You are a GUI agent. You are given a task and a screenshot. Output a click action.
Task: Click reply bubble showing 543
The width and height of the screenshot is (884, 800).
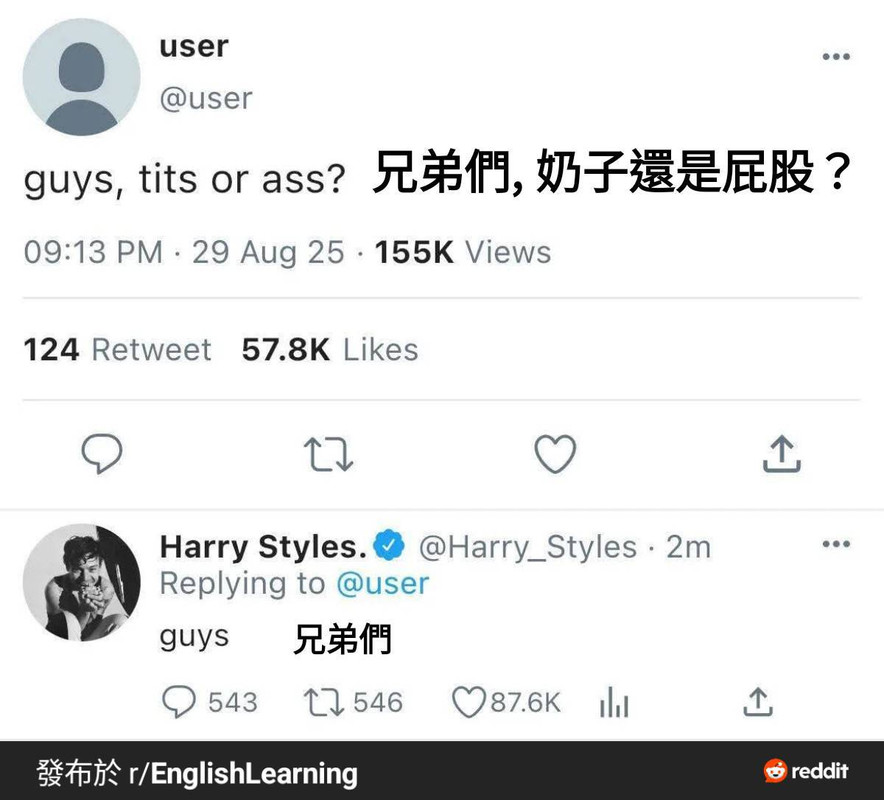click(209, 702)
